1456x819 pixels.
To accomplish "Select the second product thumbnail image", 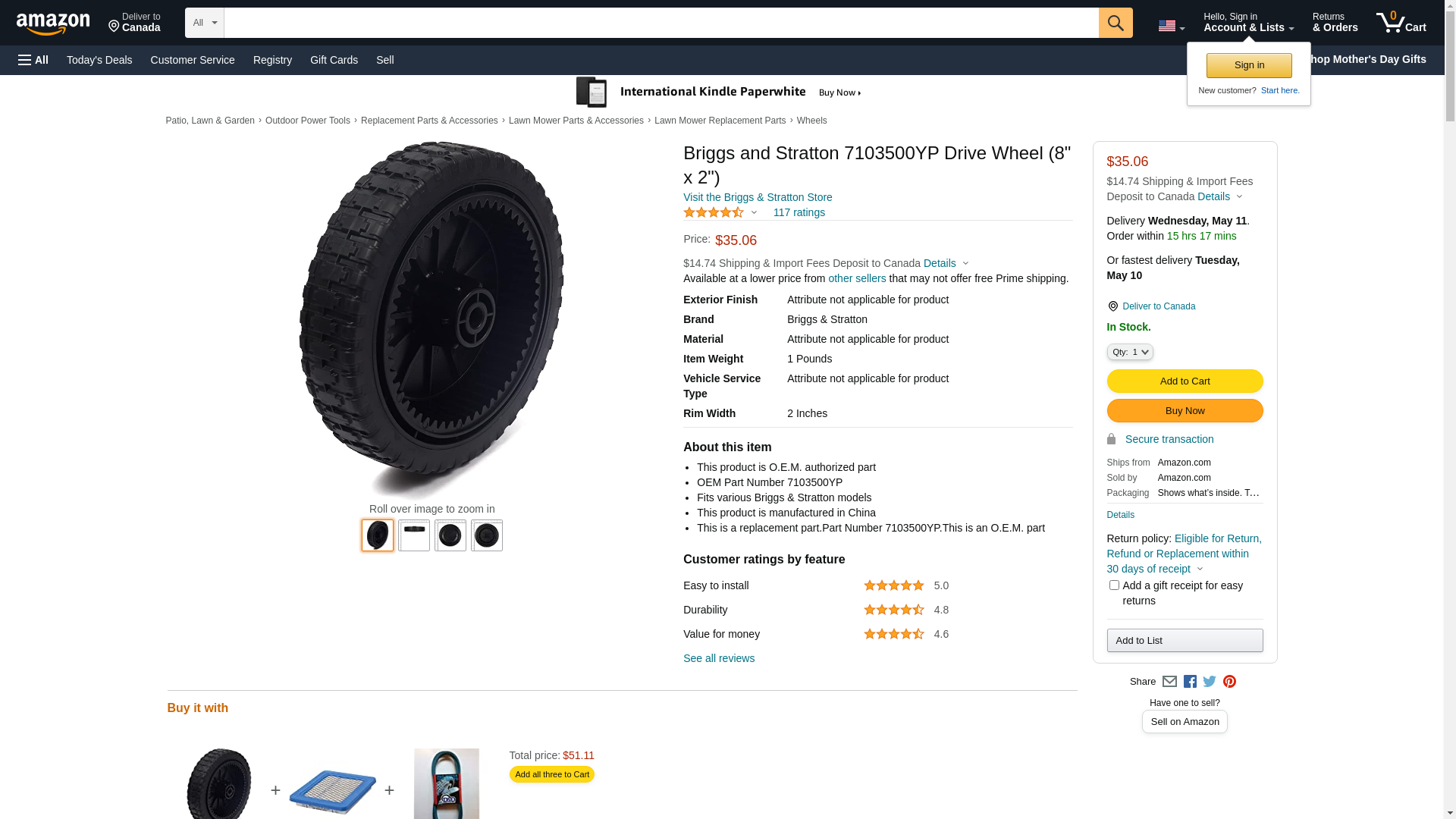I will tap(414, 535).
